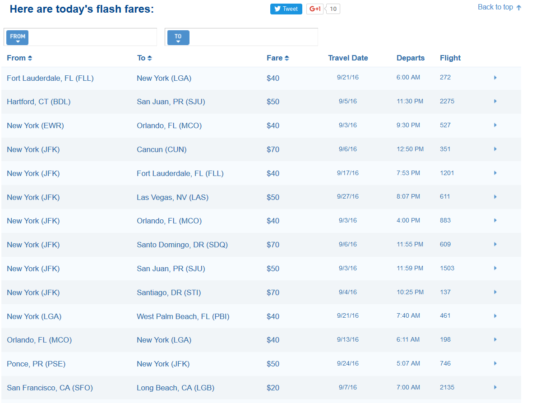Click the "Here are today's flash fares" heading
The width and height of the screenshot is (550, 403).
(x=82, y=9)
